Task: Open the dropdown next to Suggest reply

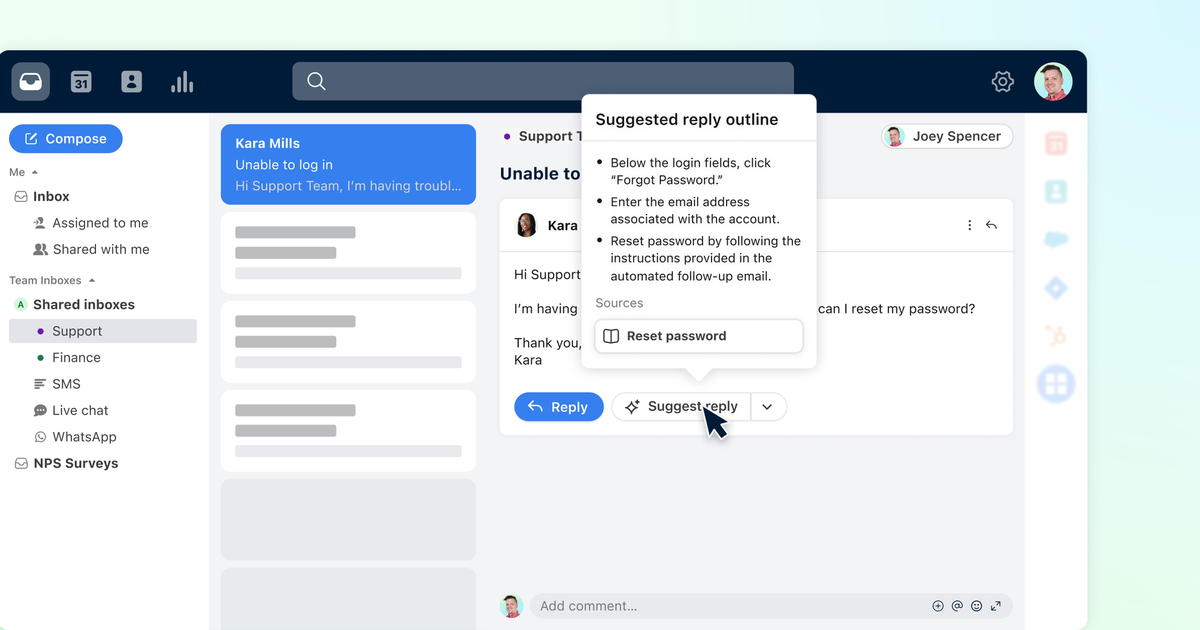Action: [767, 406]
